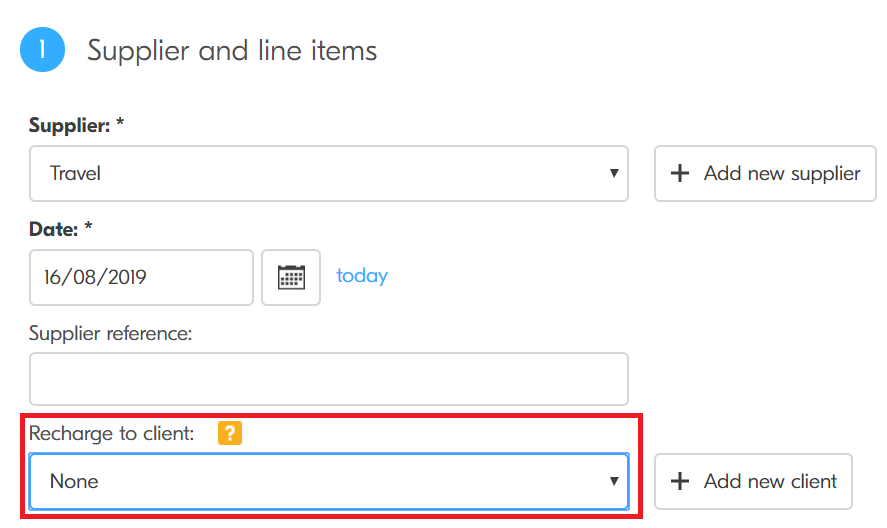Screen dimensions: 887x528
Task: Click the 'Supplier reference:' label
Action: point(110,333)
